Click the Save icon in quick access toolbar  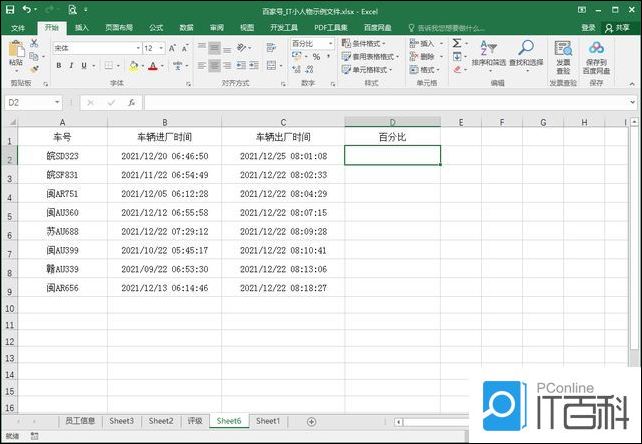pos(10,9)
